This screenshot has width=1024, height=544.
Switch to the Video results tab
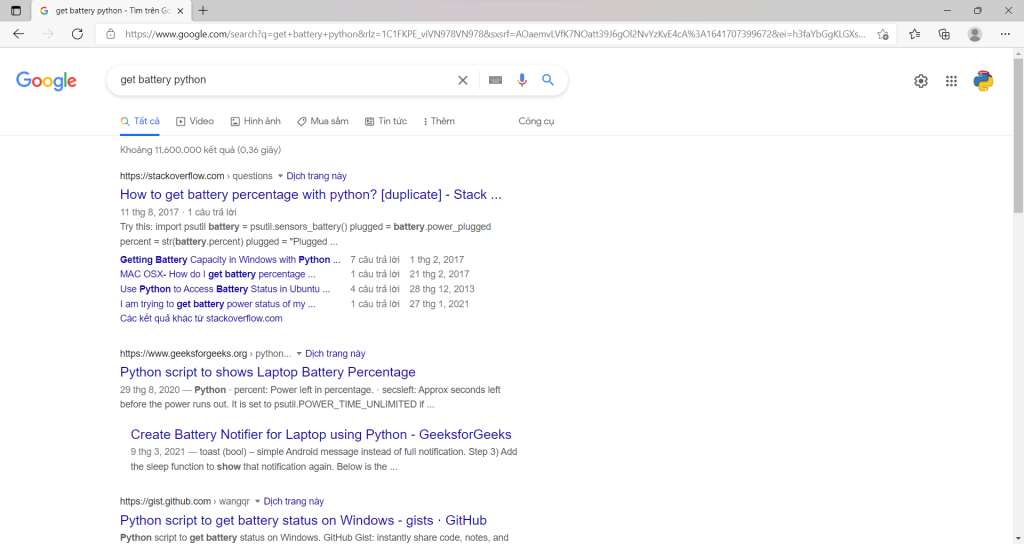[x=195, y=121]
